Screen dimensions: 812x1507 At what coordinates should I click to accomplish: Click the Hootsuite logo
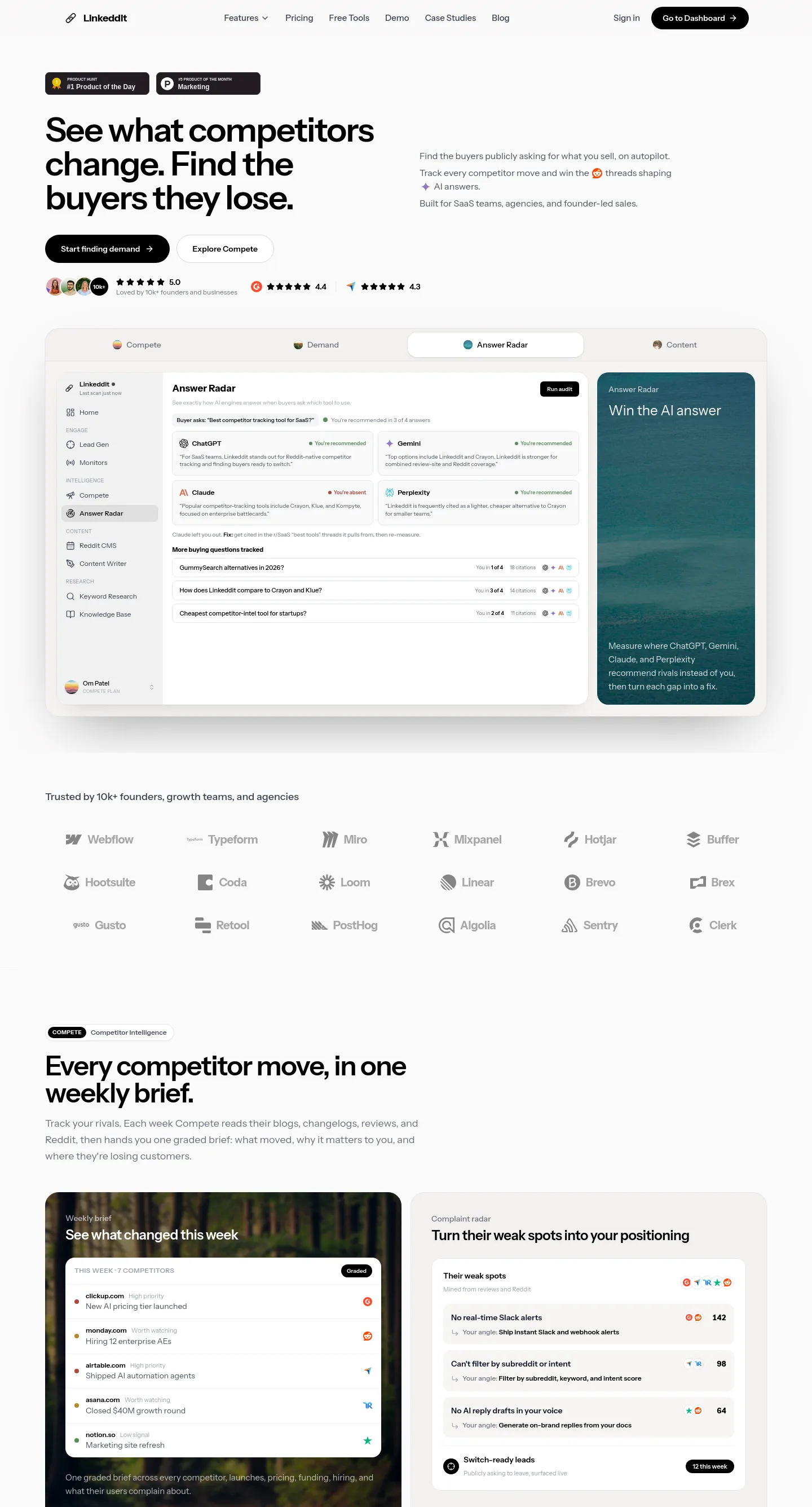pyautogui.click(x=99, y=882)
